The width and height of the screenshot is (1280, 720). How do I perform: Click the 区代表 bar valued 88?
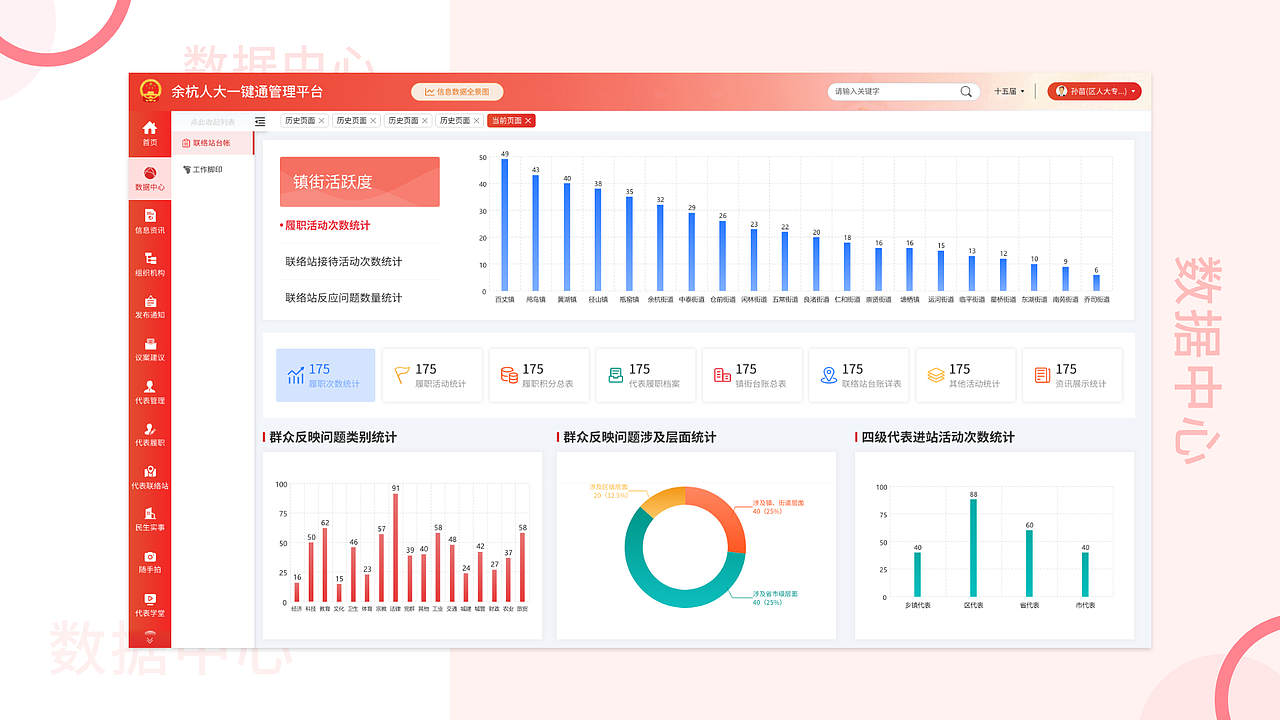coord(973,548)
